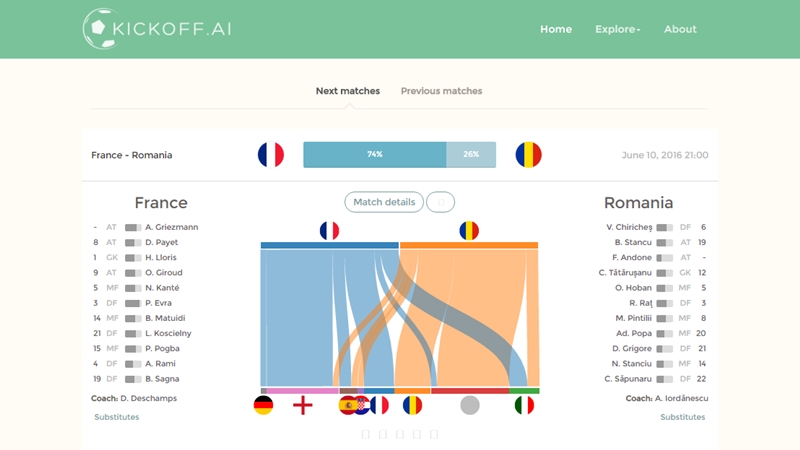Click the gray unknown-team circle icon
This screenshot has height=450, width=800.
[470, 405]
